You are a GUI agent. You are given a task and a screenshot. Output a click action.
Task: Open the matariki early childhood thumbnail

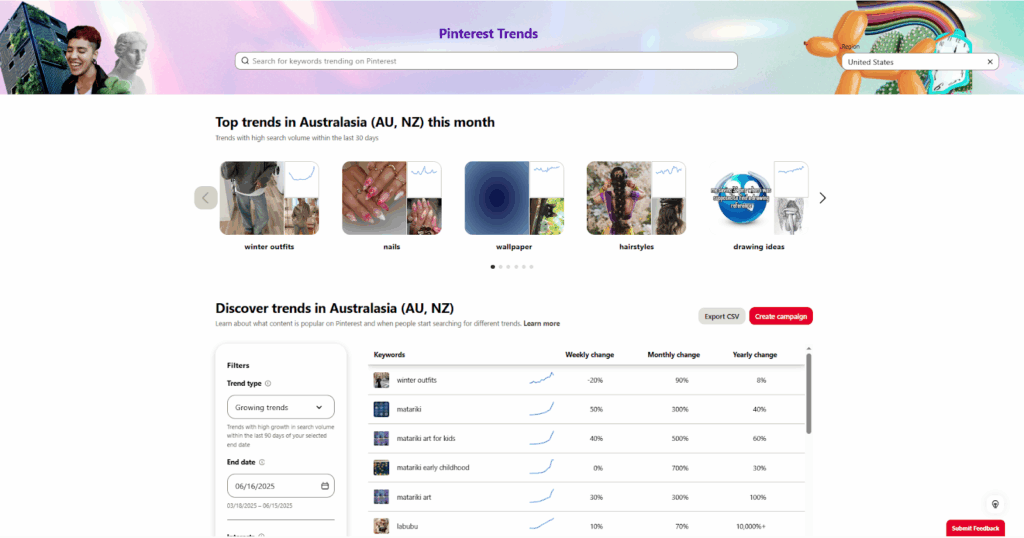coord(381,467)
